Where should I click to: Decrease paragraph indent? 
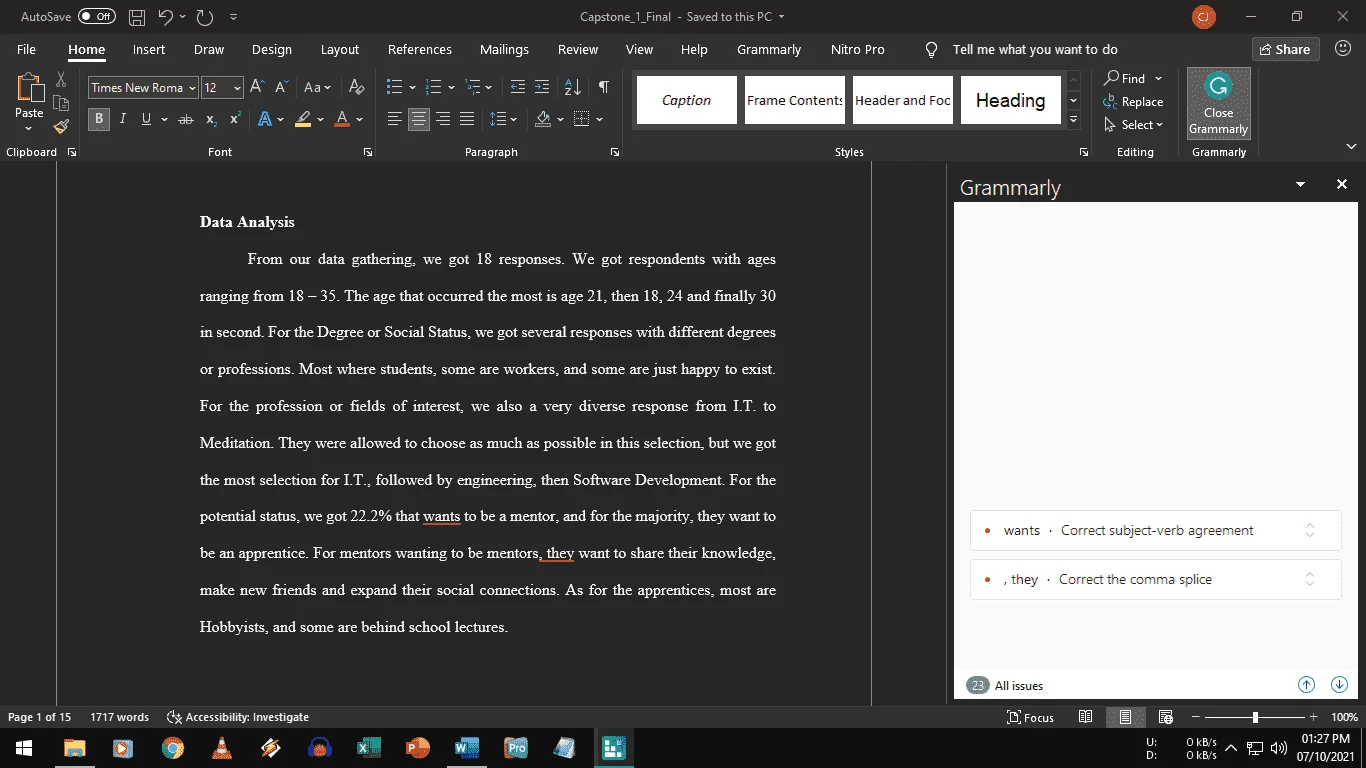click(x=517, y=87)
